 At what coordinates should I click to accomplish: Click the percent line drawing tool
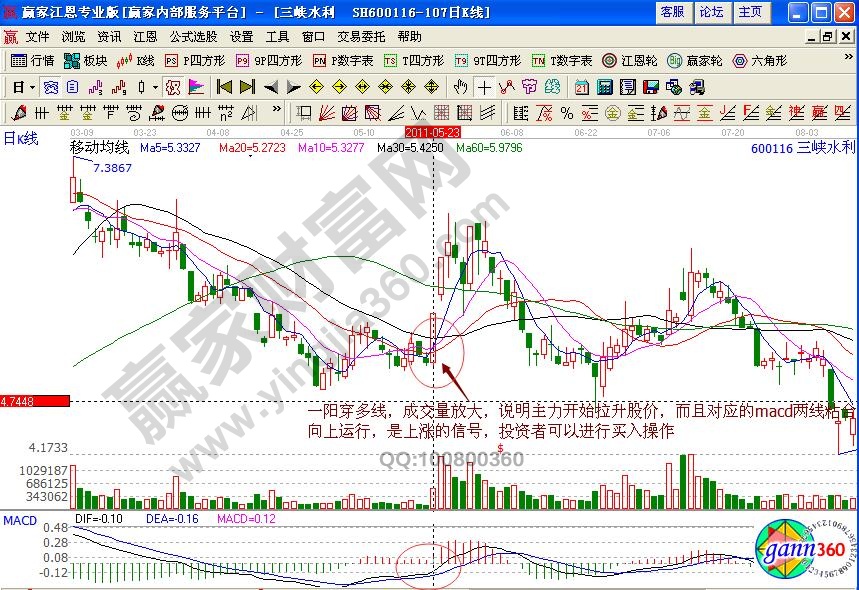click(x=566, y=112)
